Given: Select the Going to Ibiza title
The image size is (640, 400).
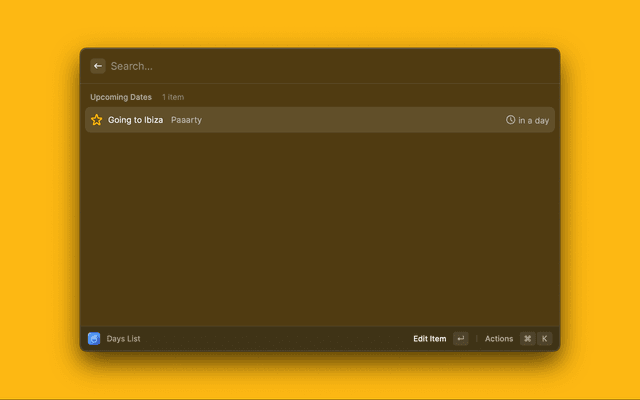Looking at the screenshot, I should pos(136,120).
